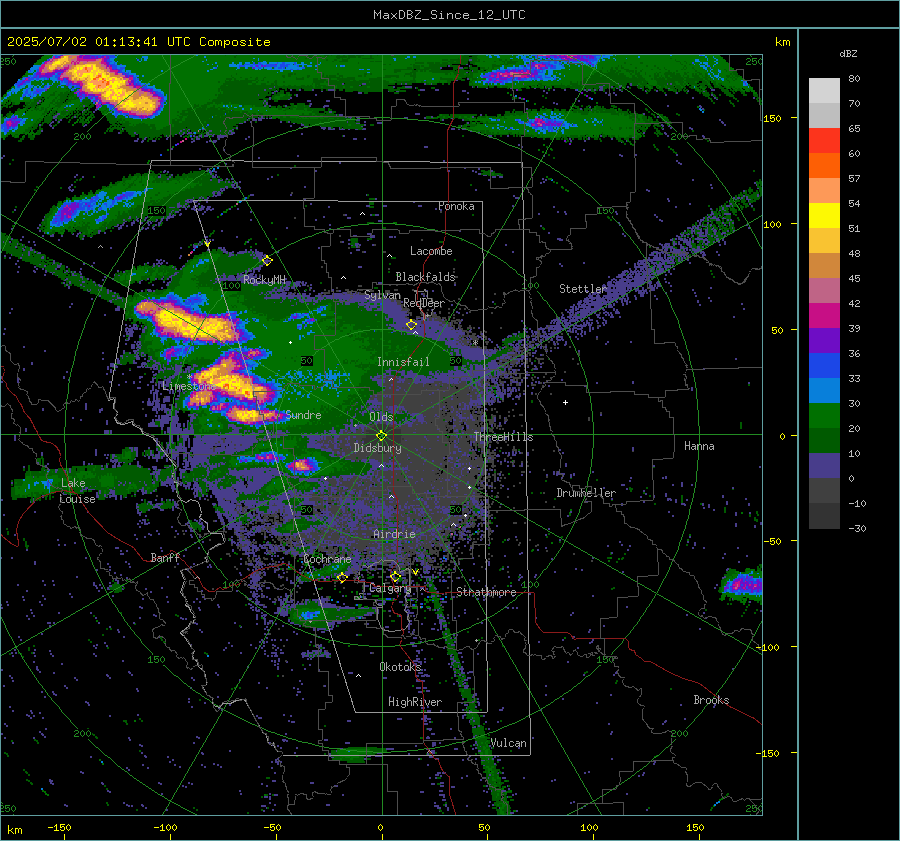Image resolution: width=900 pixels, height=841 pixels.
Task: Click the RedDeer city label
Action: coord(424,303)
